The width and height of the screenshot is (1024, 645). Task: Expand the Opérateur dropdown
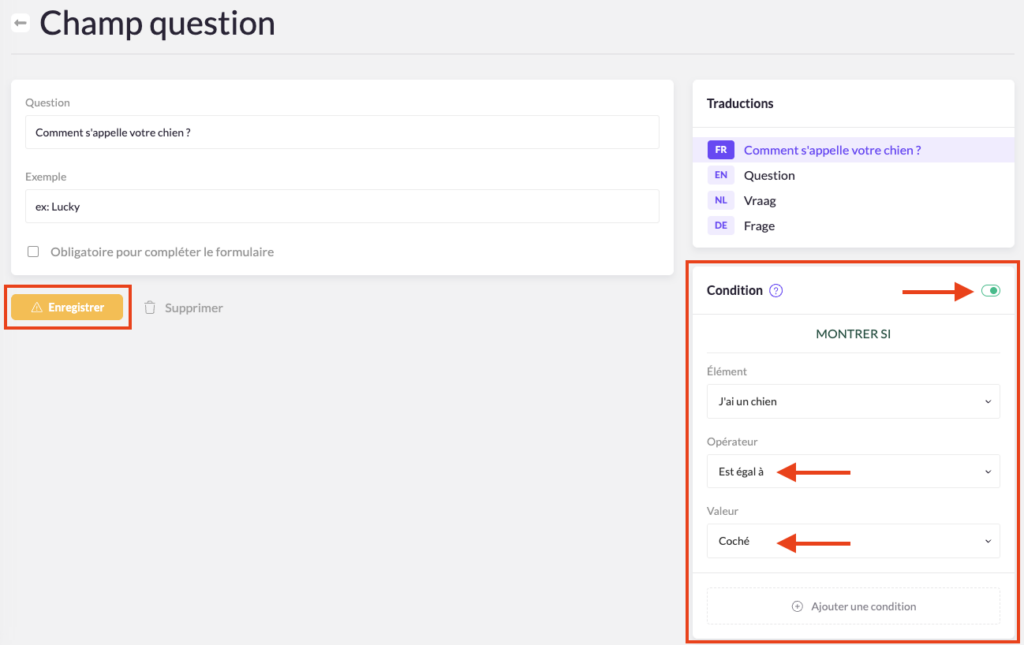[853, 471]
